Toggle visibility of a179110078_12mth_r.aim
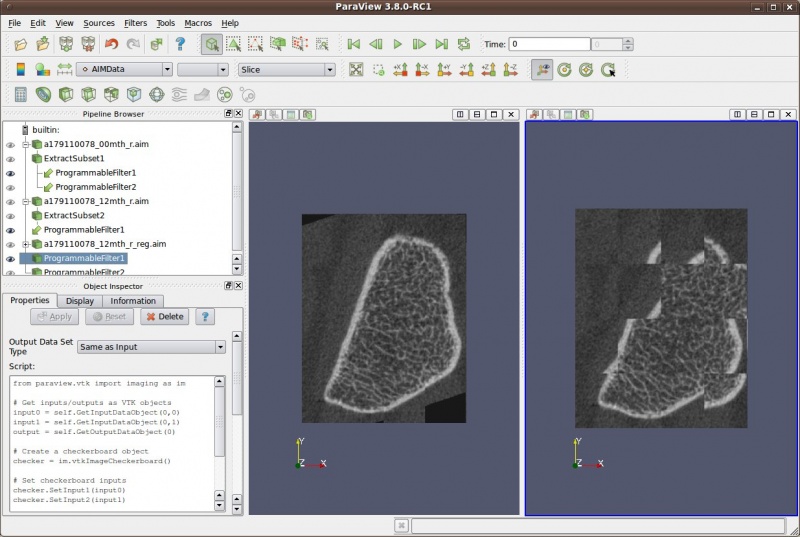Viewport: 800px width, 537px height. point(10,202)
